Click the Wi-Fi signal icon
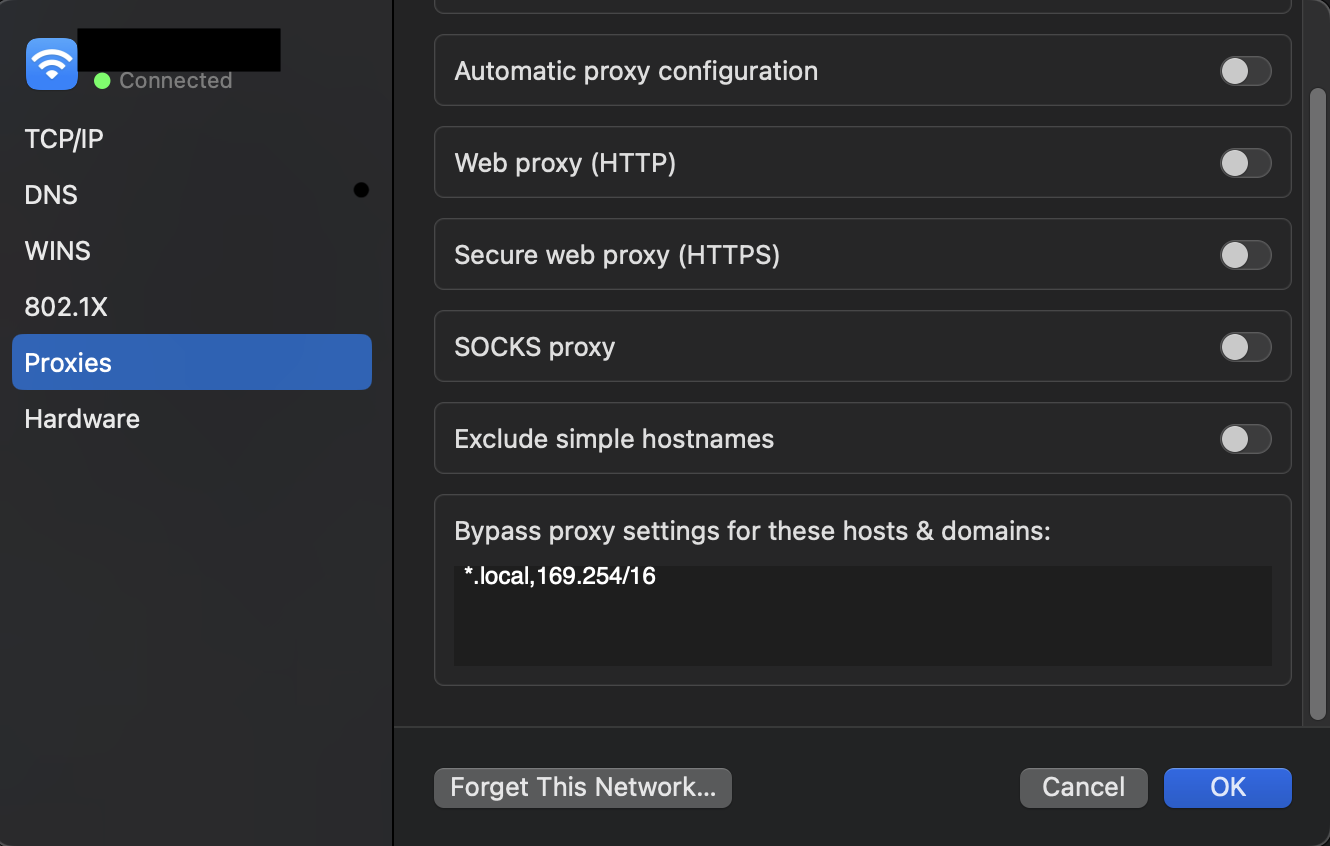 pos(51,63)
